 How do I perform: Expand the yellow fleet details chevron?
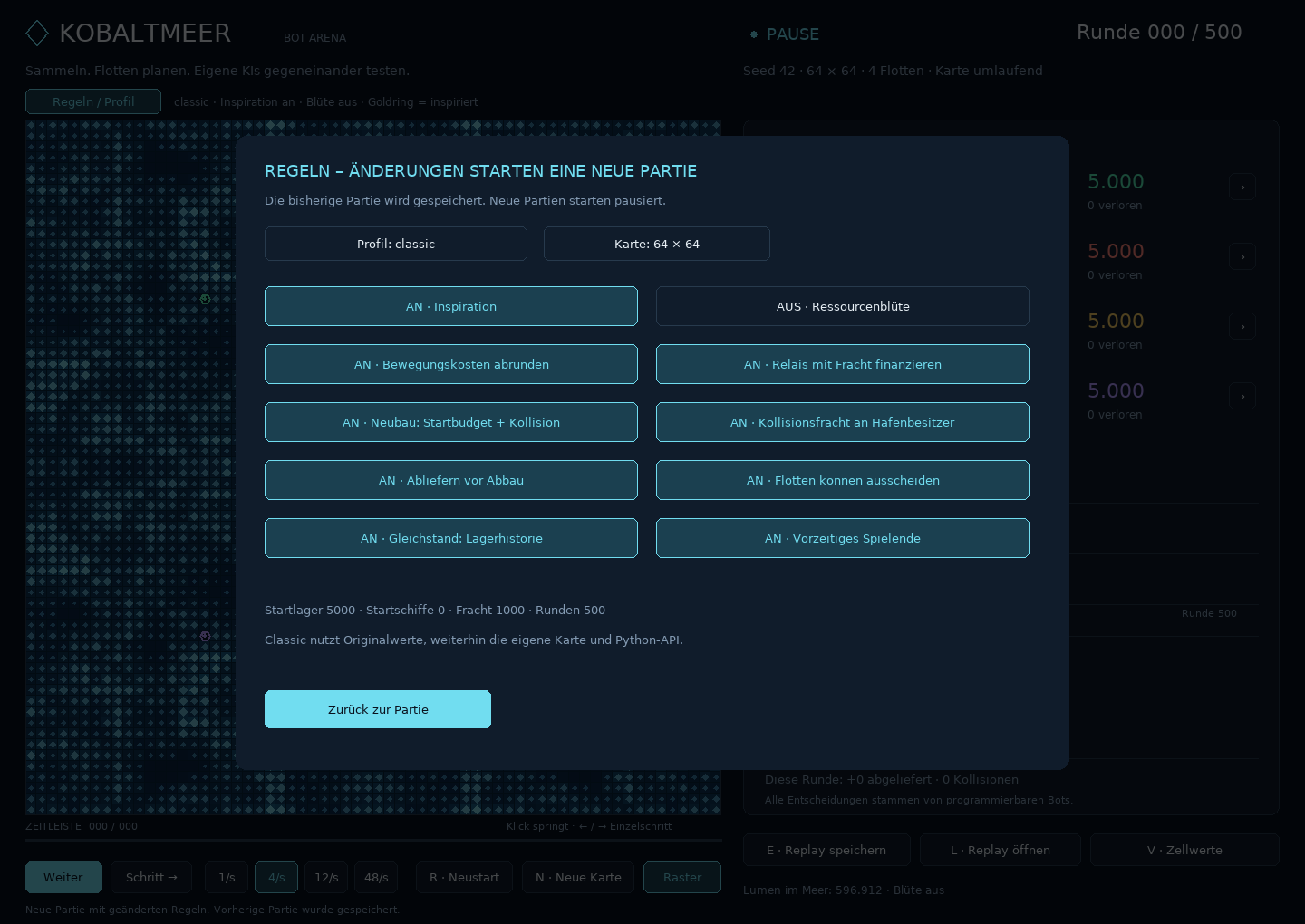(x=1242, y=326)
